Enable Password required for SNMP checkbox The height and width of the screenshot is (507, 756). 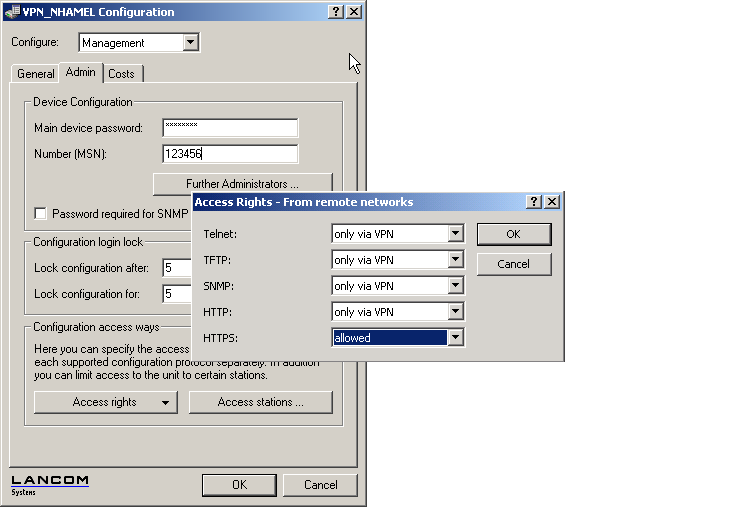41,214
